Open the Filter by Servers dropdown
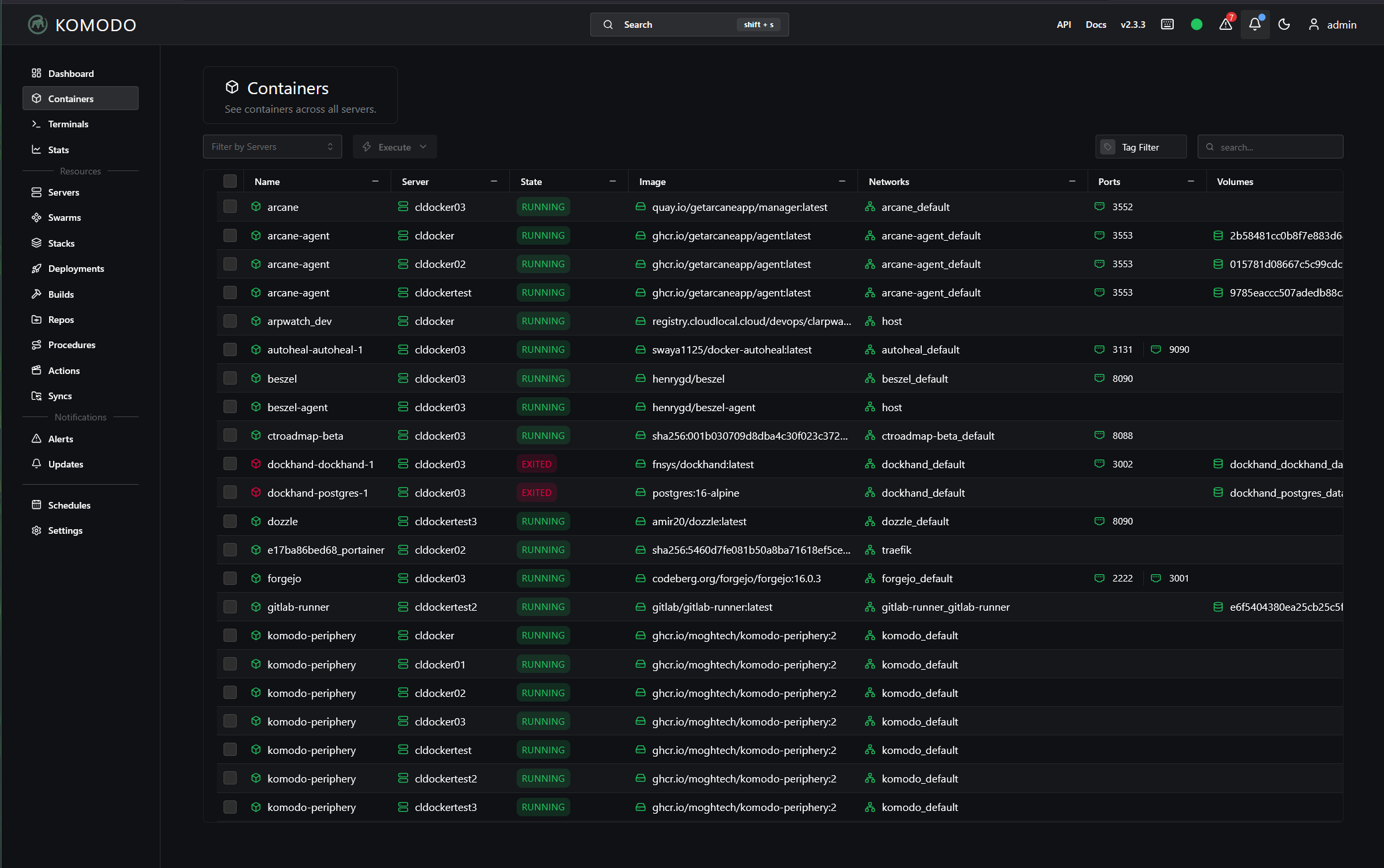The image size is (1384, 868). tap(273, 147)
